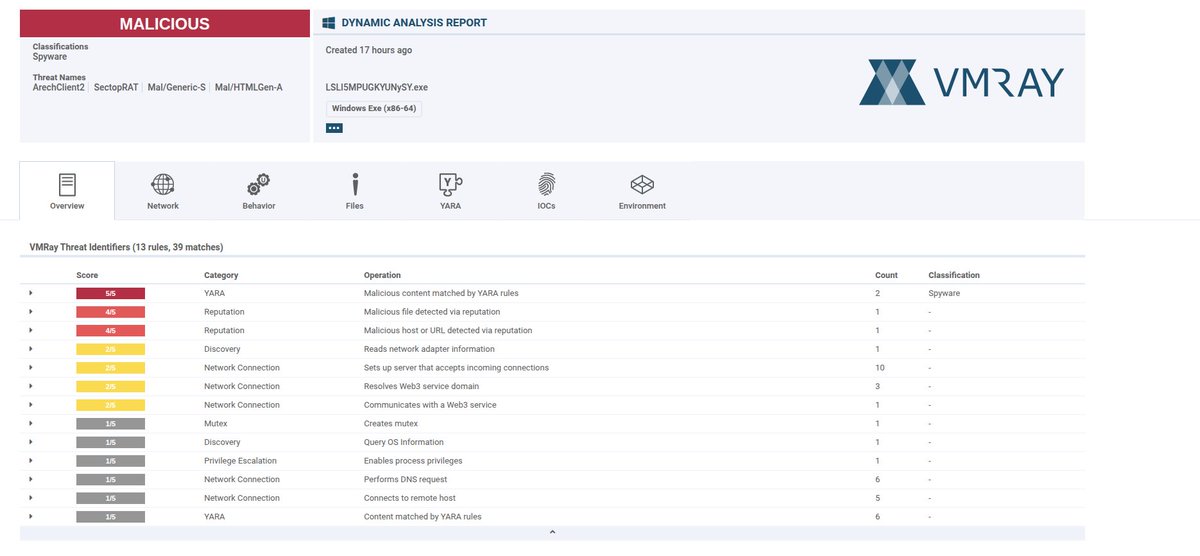The height and width of the screenshot is (556, 1200).
Task: Expand the Sets up server row
Action: 31,367
